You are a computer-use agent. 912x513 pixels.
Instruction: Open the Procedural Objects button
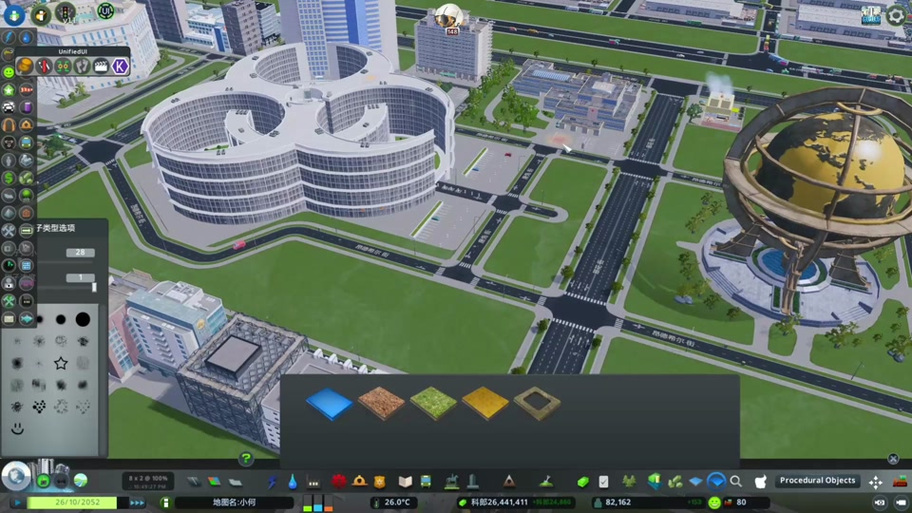click(817, 480)
